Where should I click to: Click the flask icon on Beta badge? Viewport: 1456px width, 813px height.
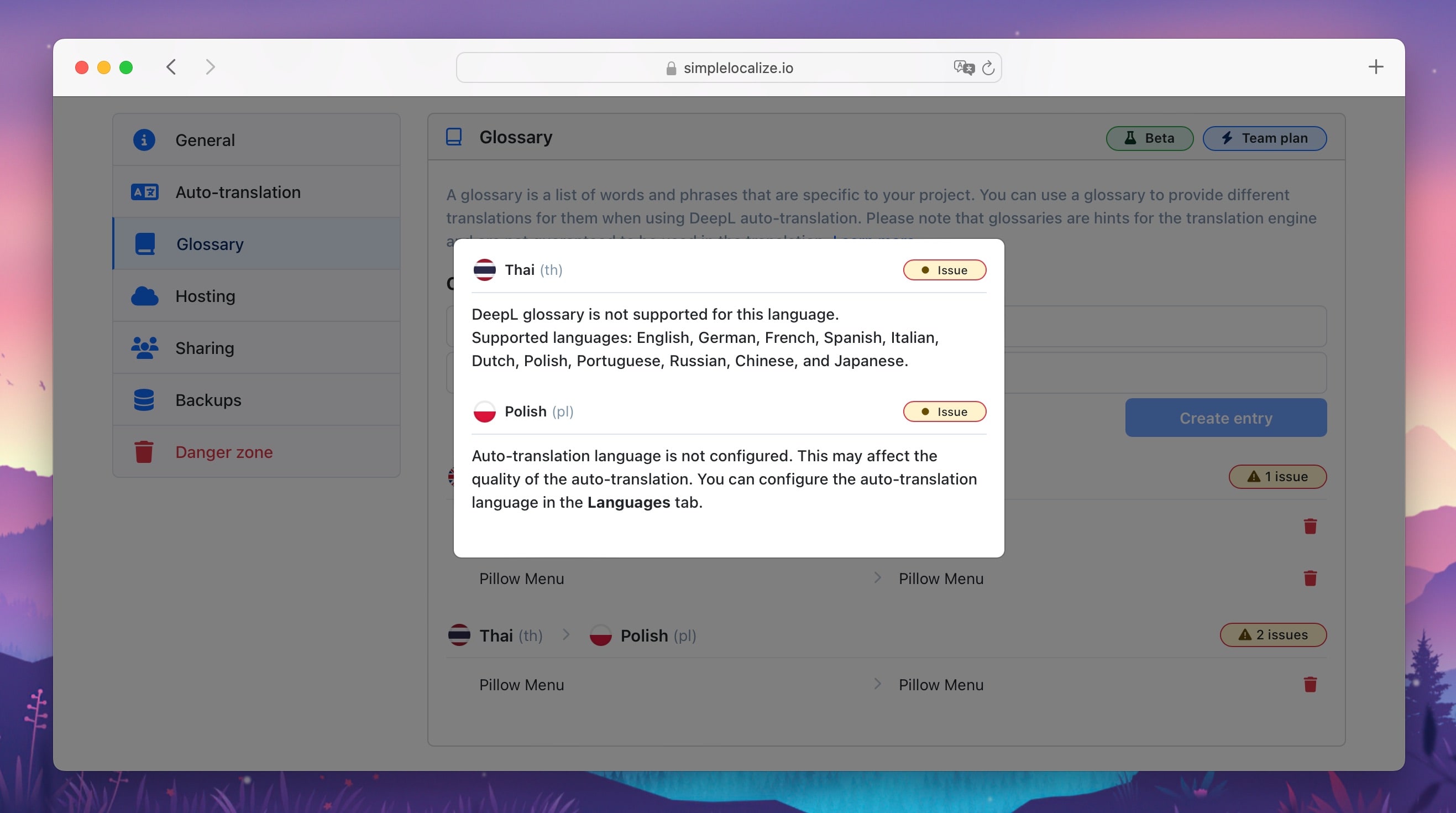tap(1130, 138)
